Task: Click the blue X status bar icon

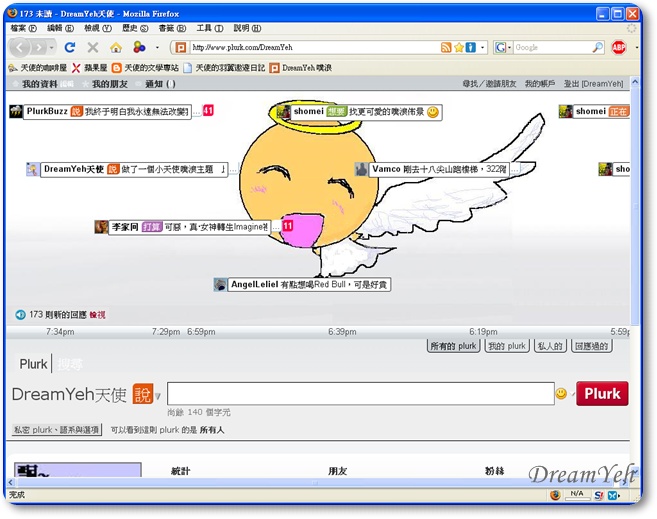Action: click(613, 495)
